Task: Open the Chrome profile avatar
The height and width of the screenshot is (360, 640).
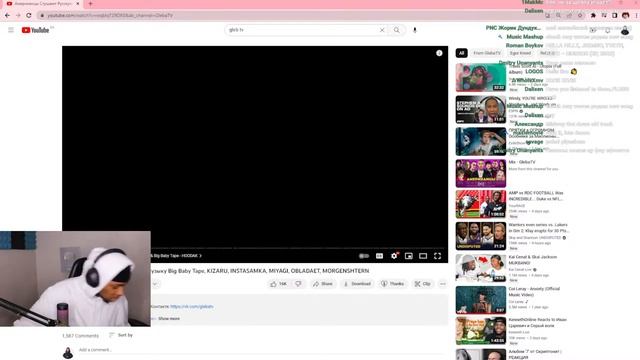Action: [625, 16]
